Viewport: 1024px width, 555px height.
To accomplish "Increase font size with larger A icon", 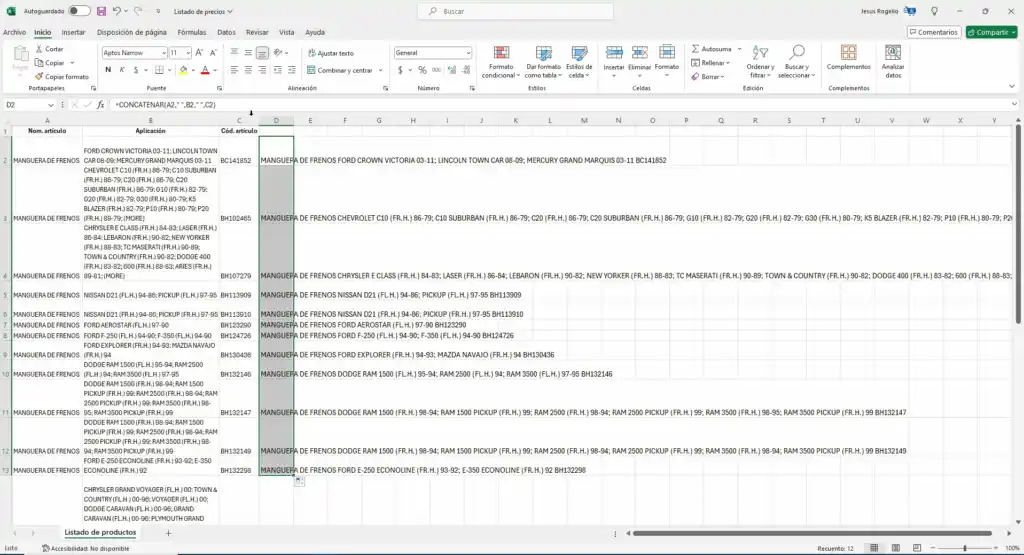I will [x=199, y=53].
